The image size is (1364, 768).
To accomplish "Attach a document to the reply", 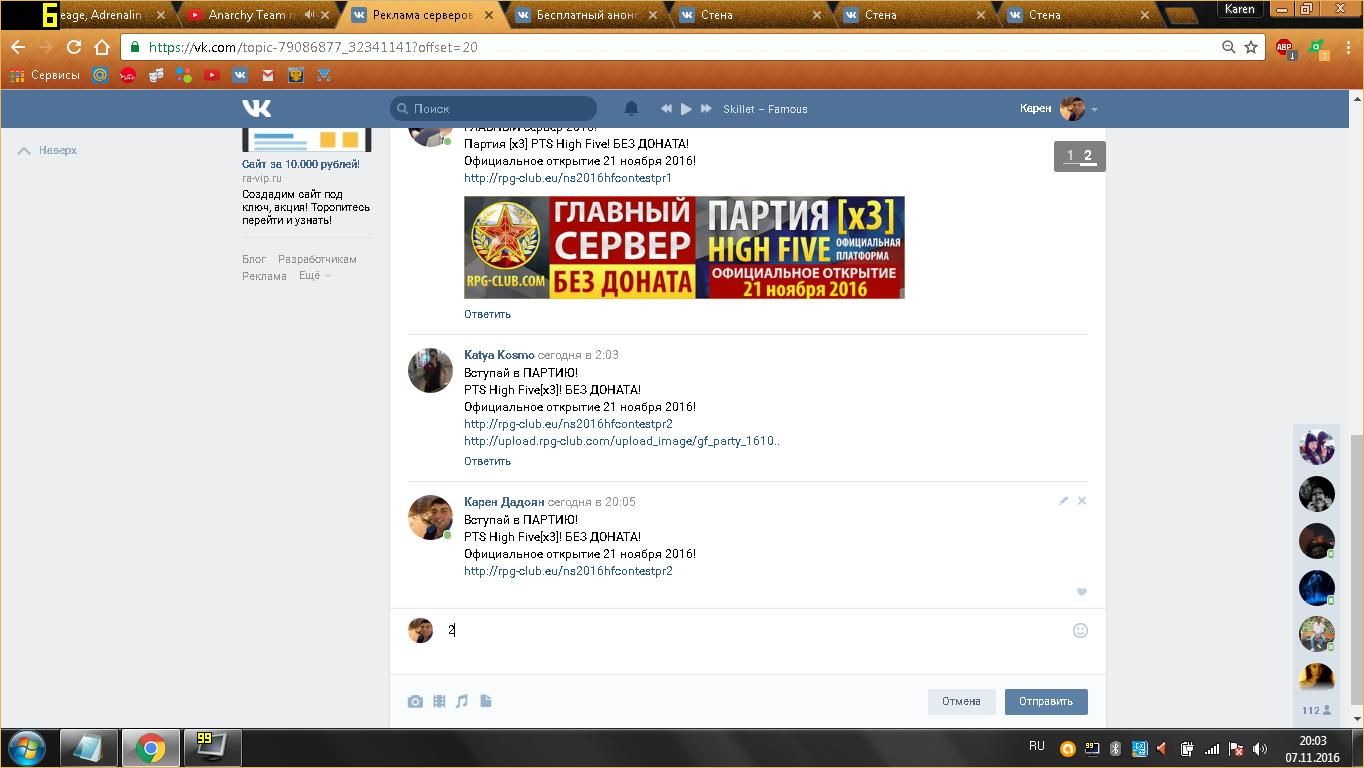I will [x=486, y=701].
